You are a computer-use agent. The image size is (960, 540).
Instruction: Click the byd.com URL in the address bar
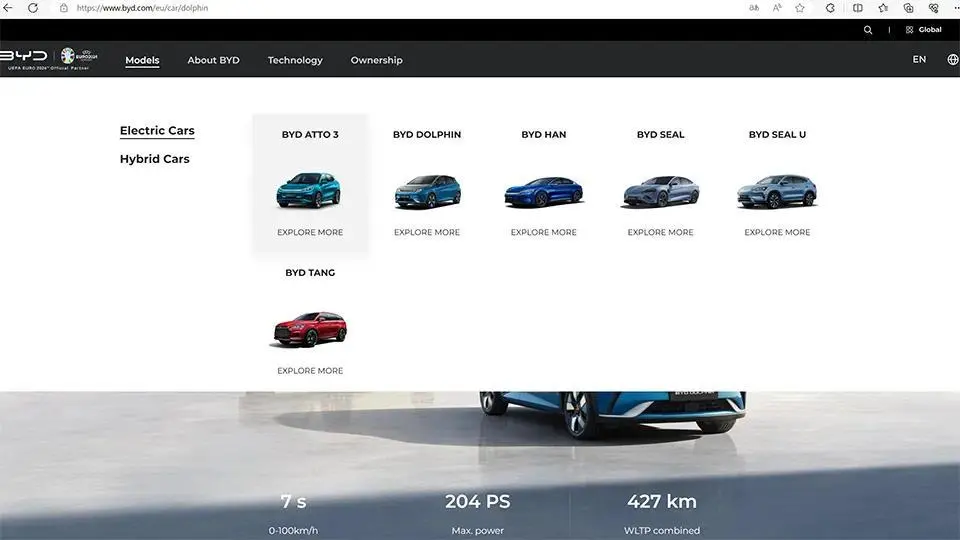pos(142,8)
